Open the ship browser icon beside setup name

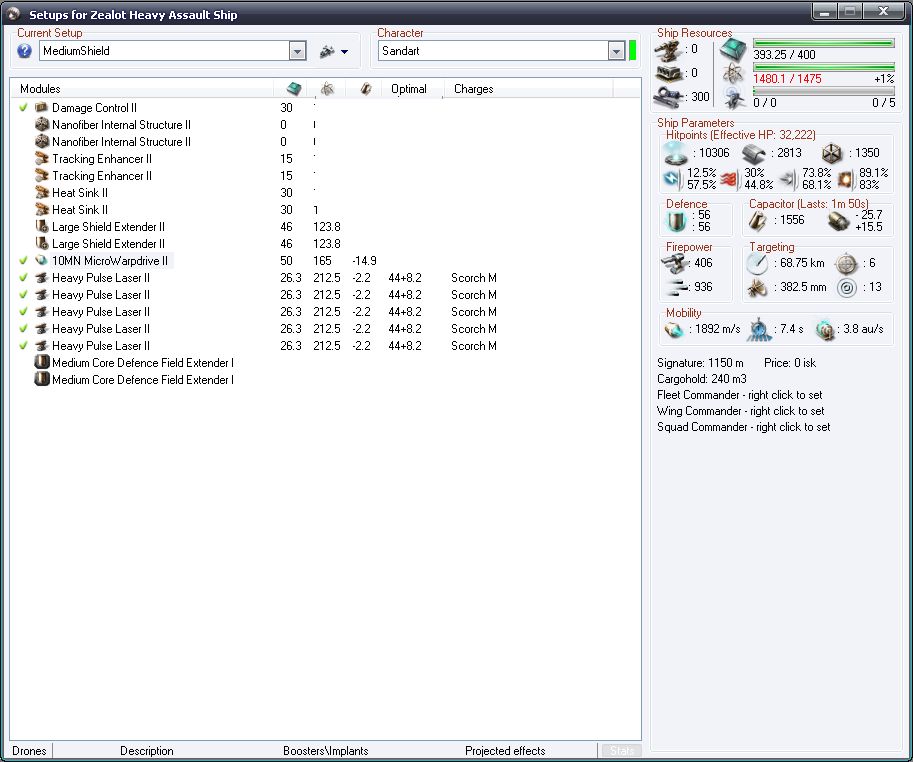pos(327,52)
